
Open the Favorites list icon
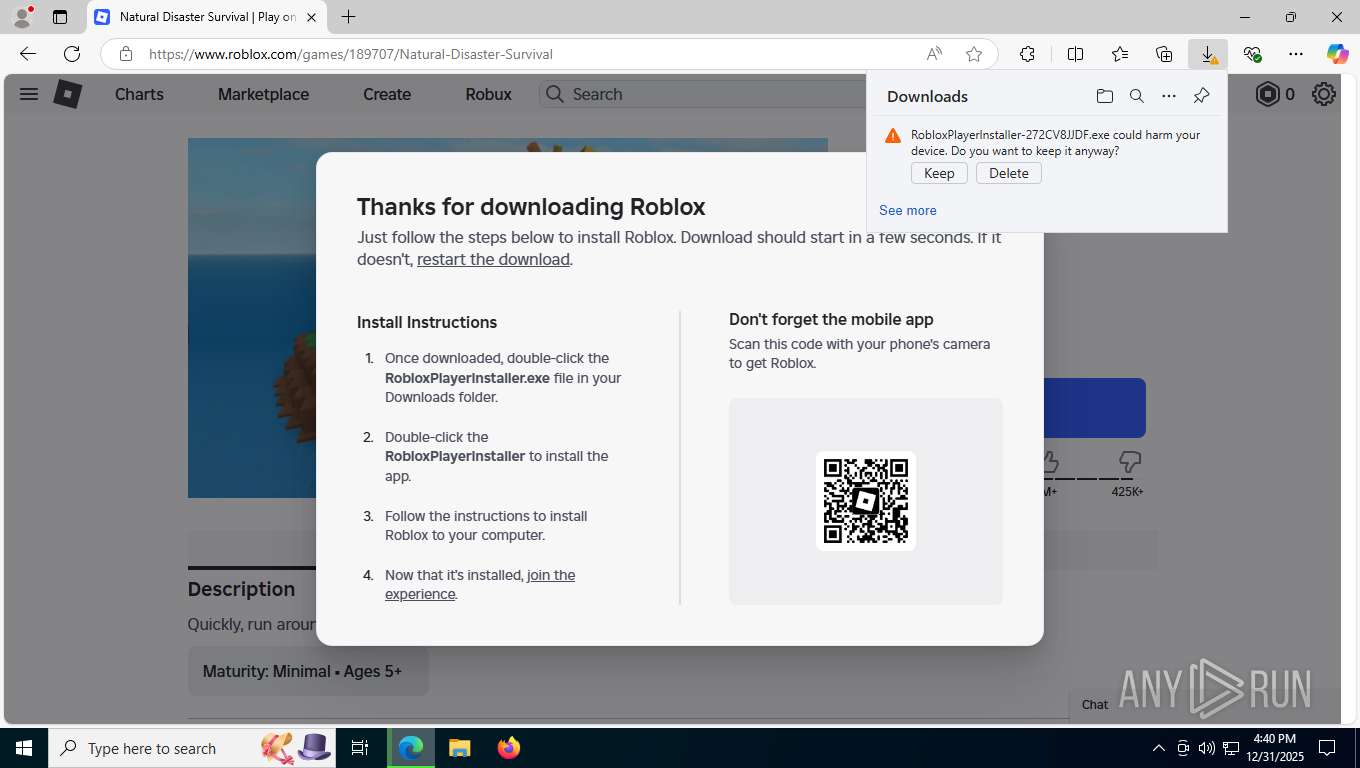(x=1120, y=54)
